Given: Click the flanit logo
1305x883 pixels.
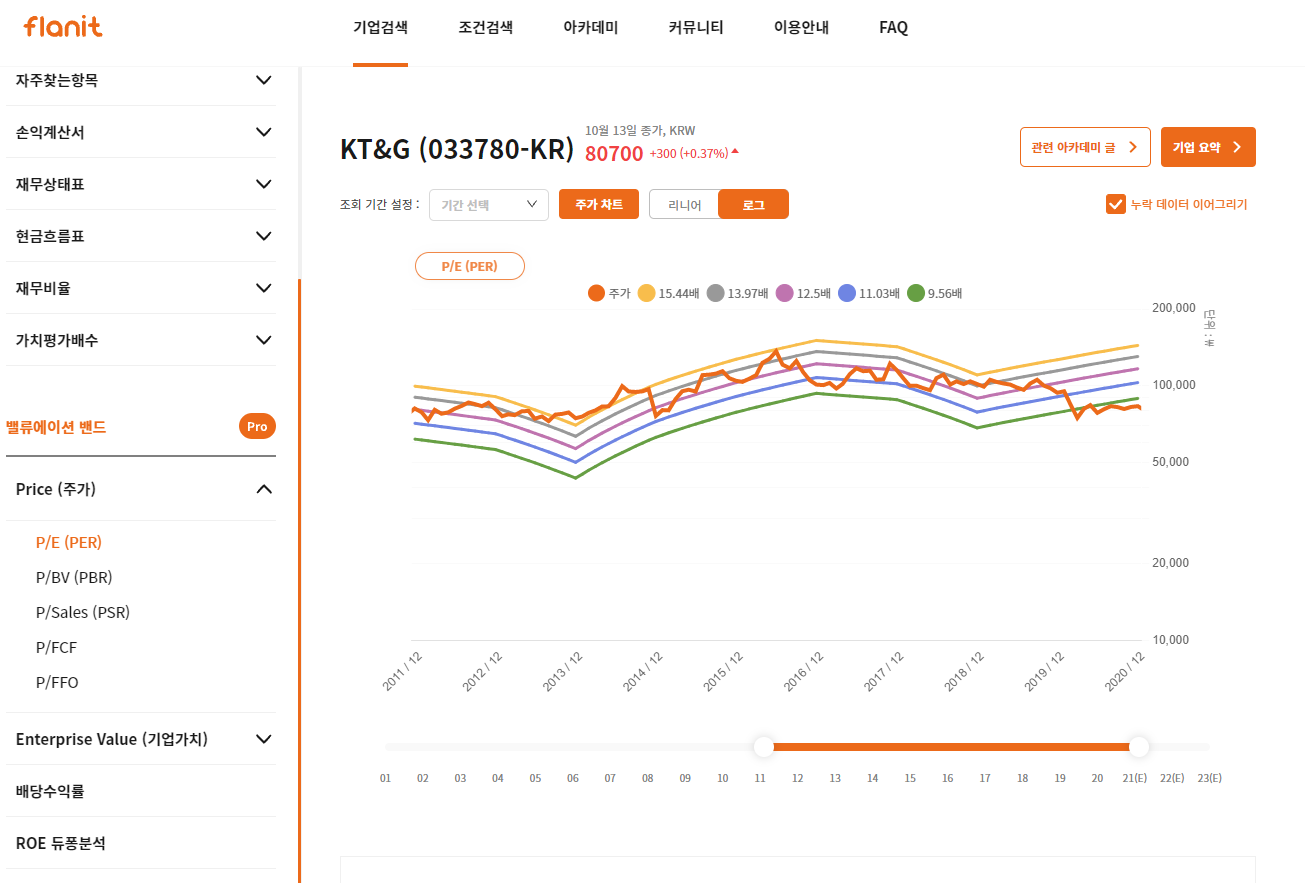Looking at the screenshot, I should tap(63, 27).
